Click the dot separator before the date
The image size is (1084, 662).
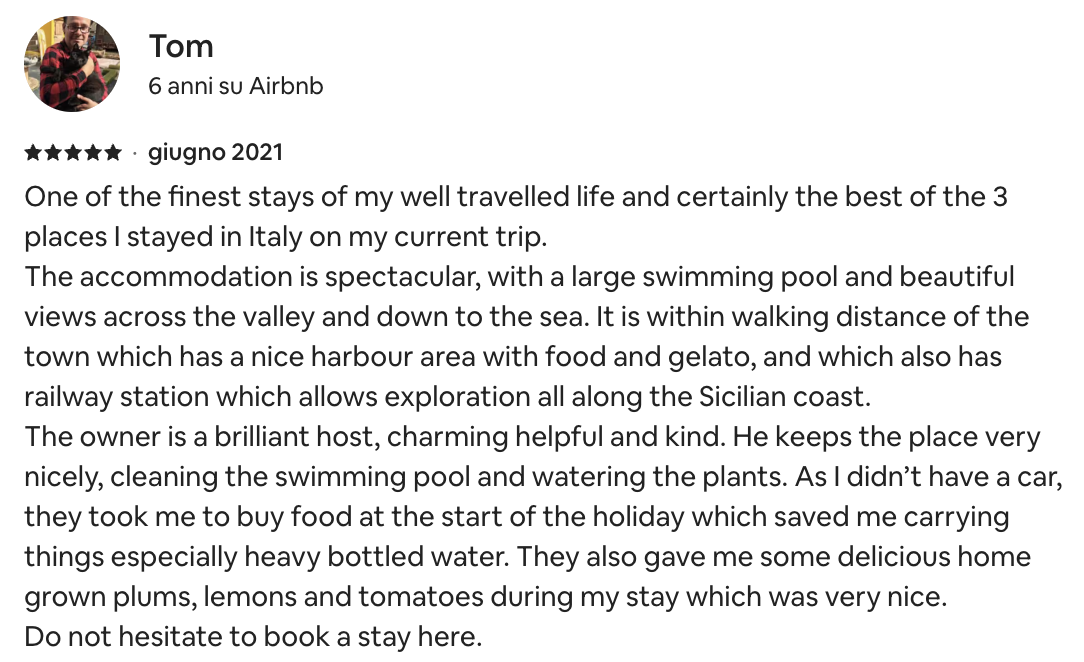click(135, 153)
